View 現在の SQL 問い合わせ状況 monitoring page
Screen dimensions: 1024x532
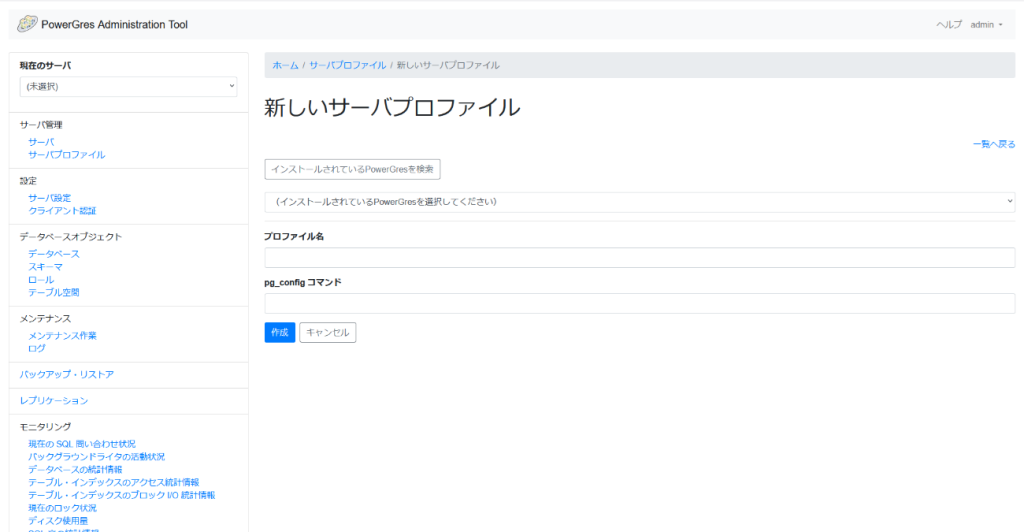tap(82, 444)
